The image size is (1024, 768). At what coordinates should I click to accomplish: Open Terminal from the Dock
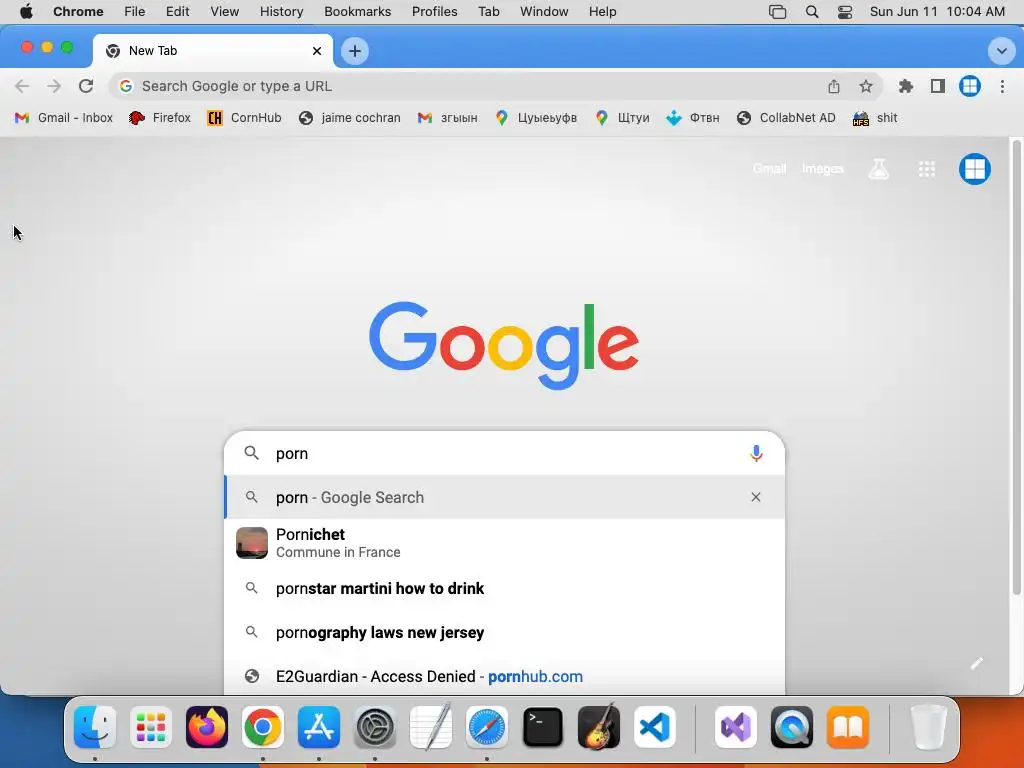543,727
